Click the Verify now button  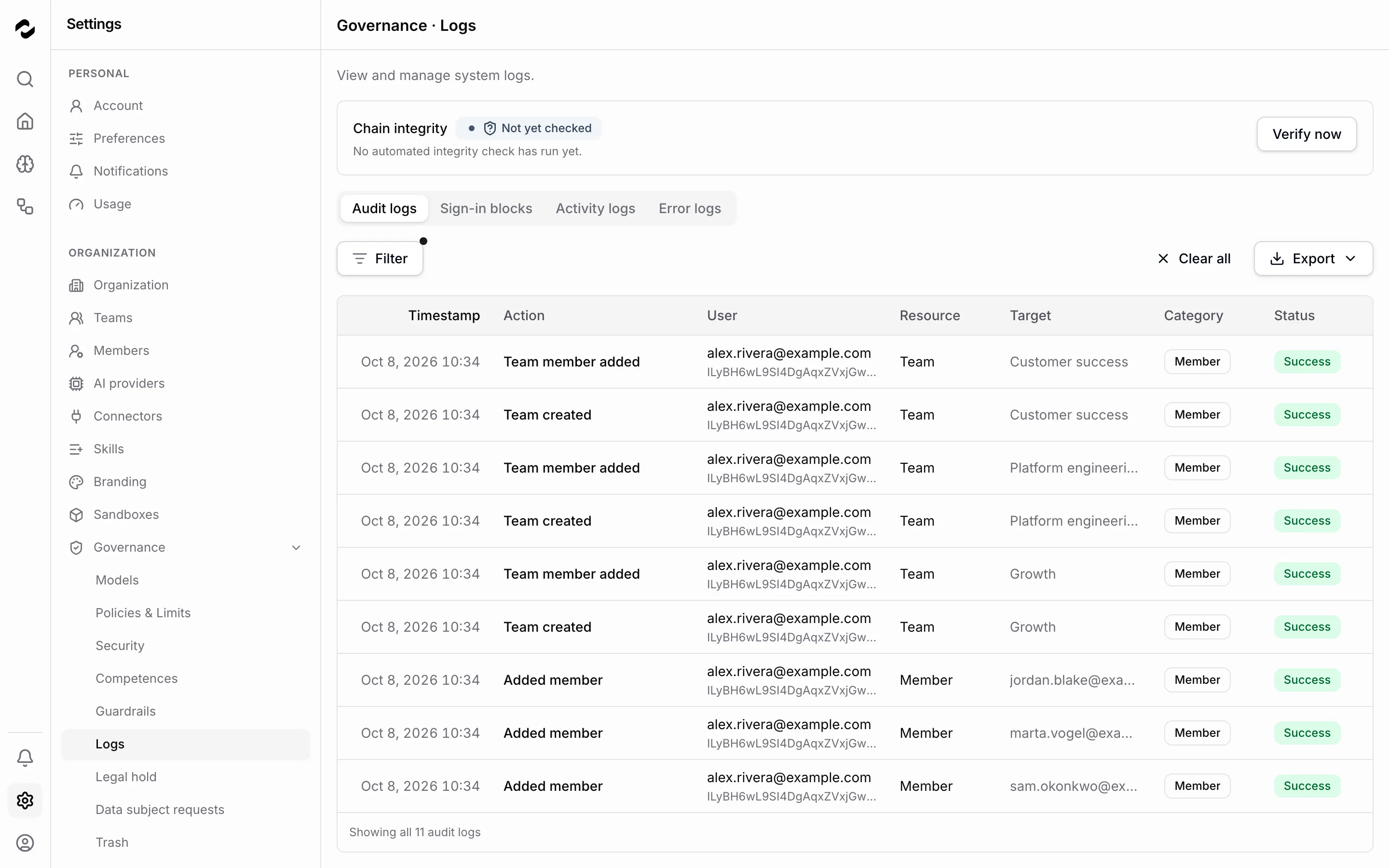coord(1307,134)
